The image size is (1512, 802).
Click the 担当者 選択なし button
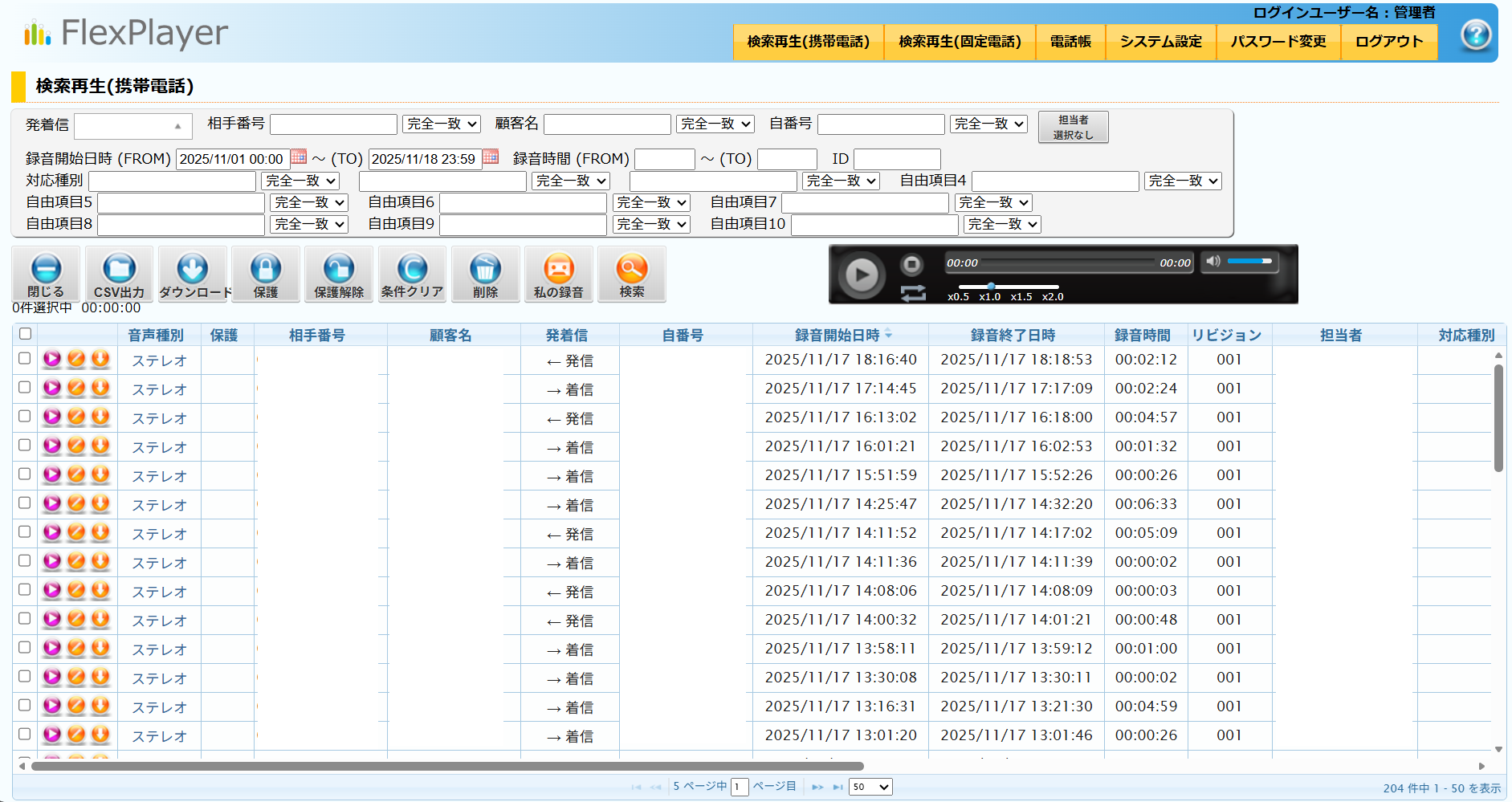pyautogui.click(x=1073, y=127)
